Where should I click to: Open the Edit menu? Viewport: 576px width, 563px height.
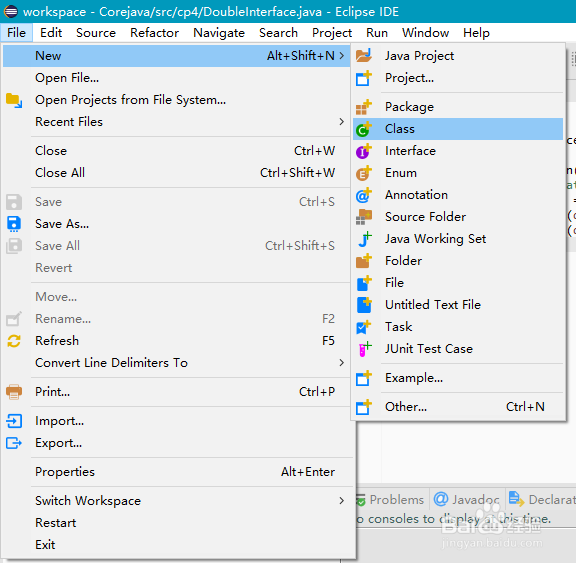point(51,33)
